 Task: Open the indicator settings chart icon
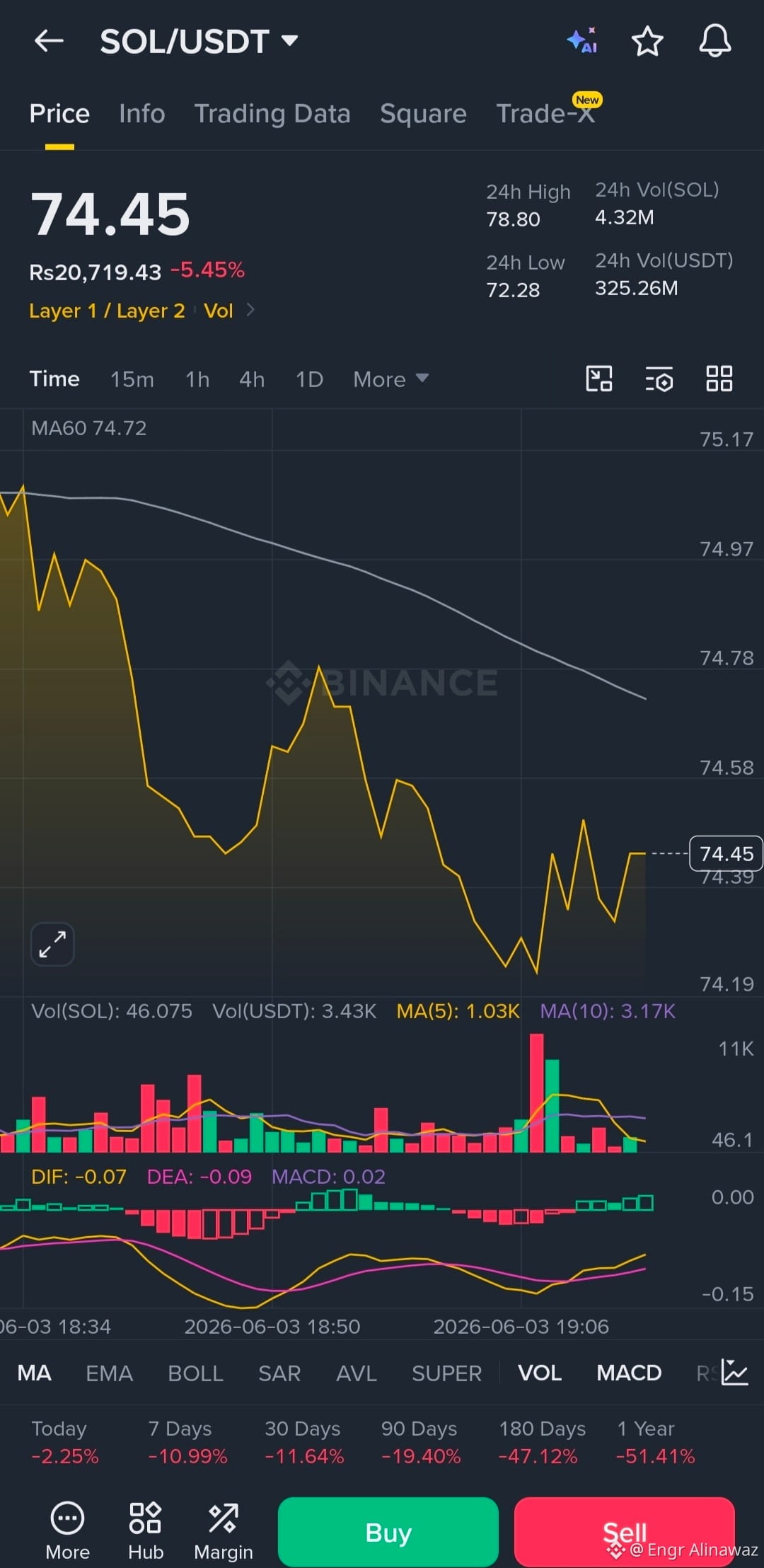coord(734,1372)
